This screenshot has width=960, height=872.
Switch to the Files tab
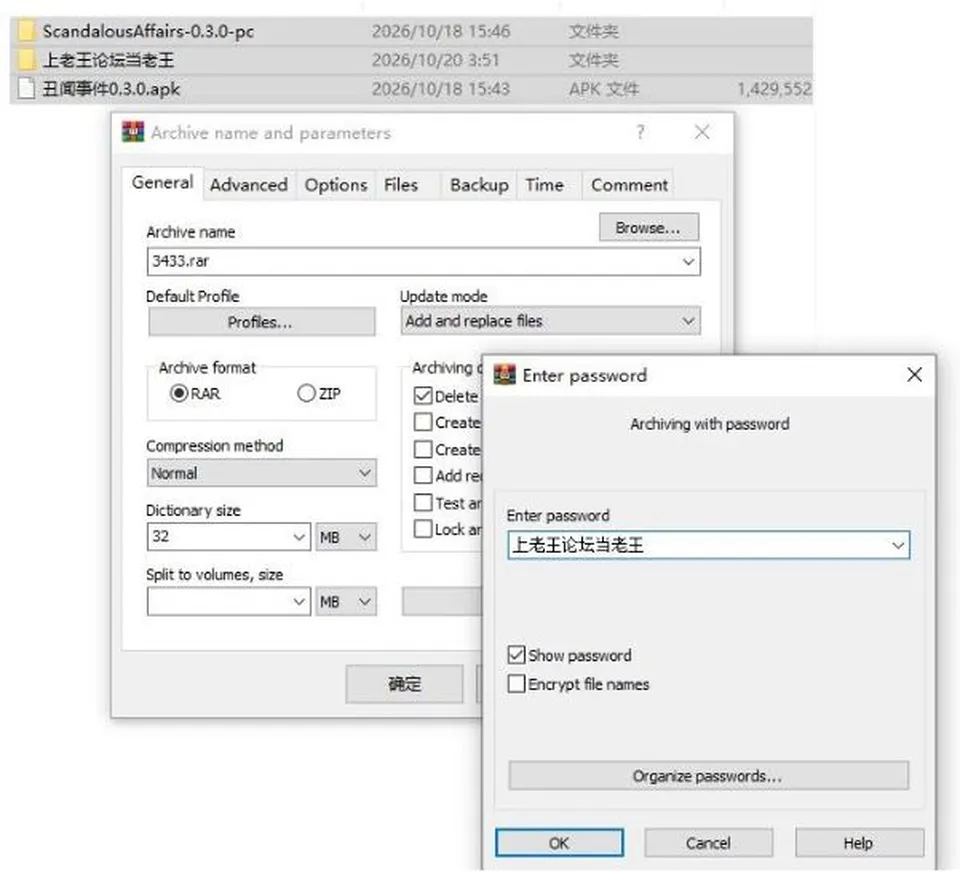point(401,185)
